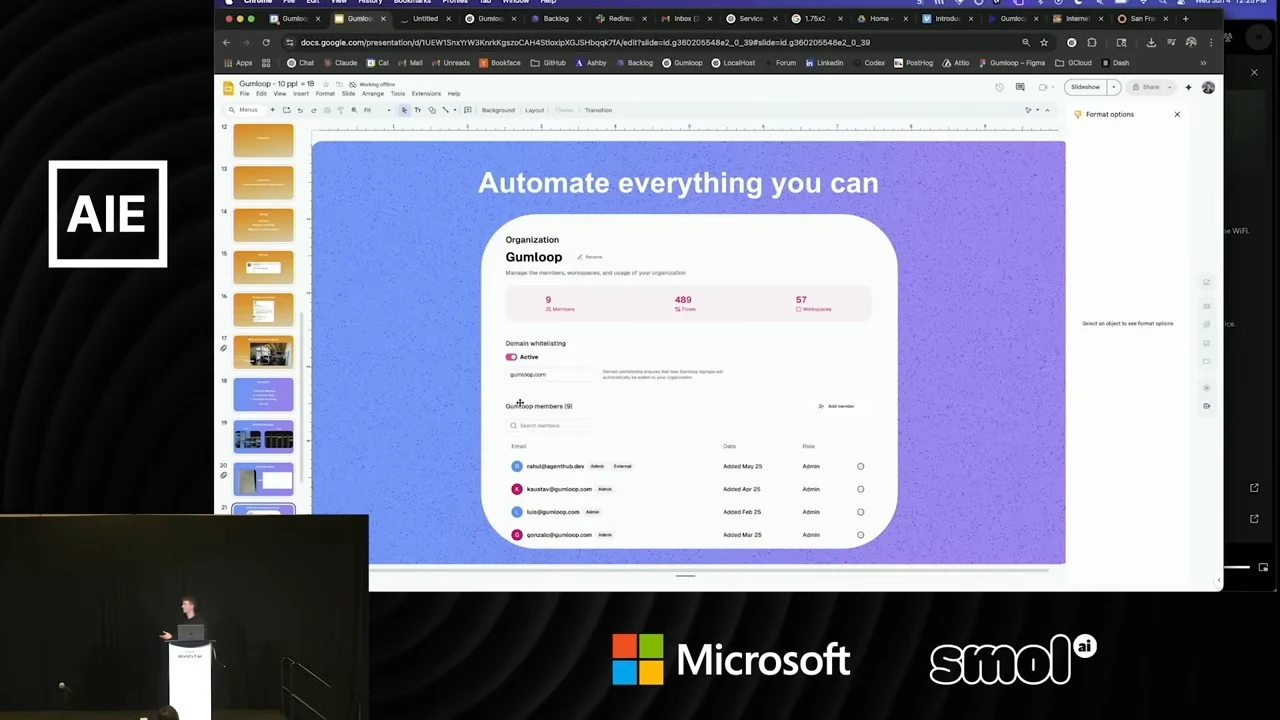Select the text box tool
1280x720 pixels.
[x=417, y=110]
